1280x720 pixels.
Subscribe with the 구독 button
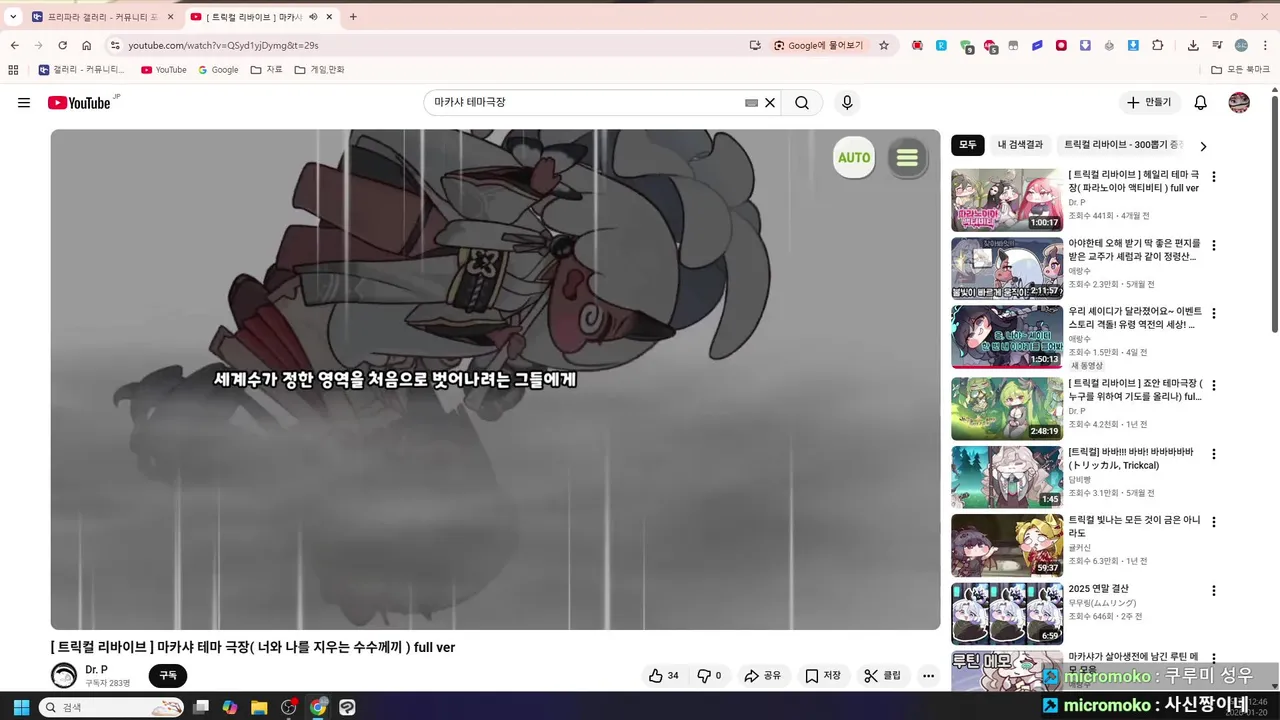168,676
